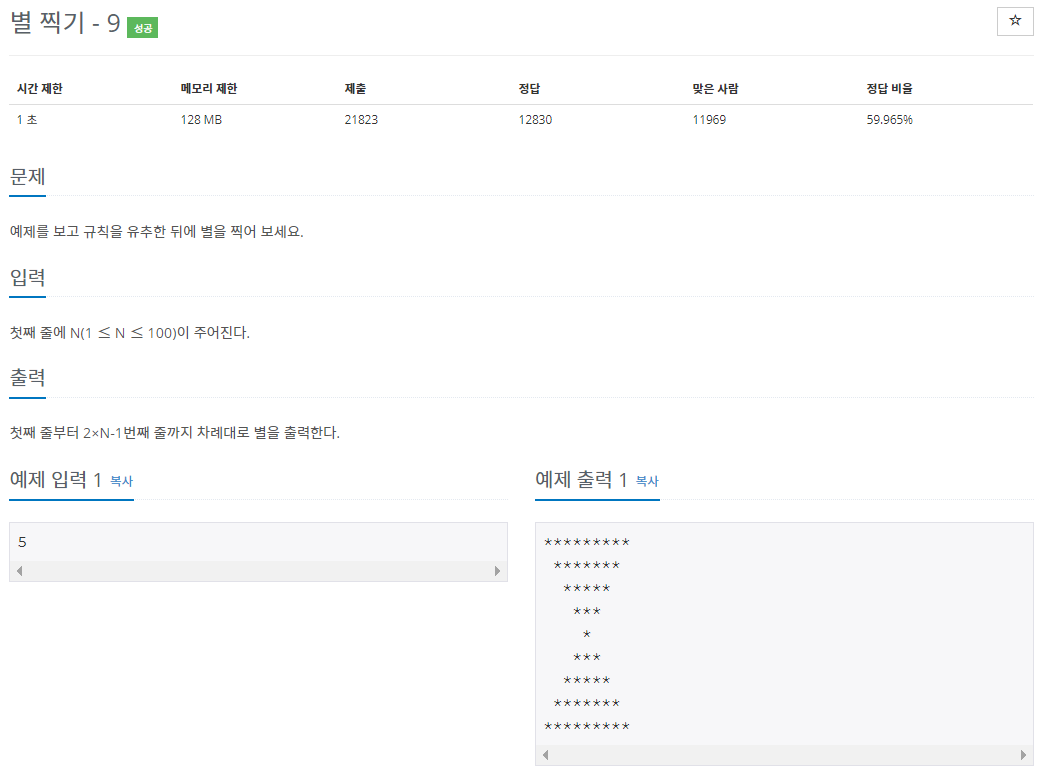Click the single-star middle line of example output
Screen dimensions: 1057x772
click(x=586, y=634)
